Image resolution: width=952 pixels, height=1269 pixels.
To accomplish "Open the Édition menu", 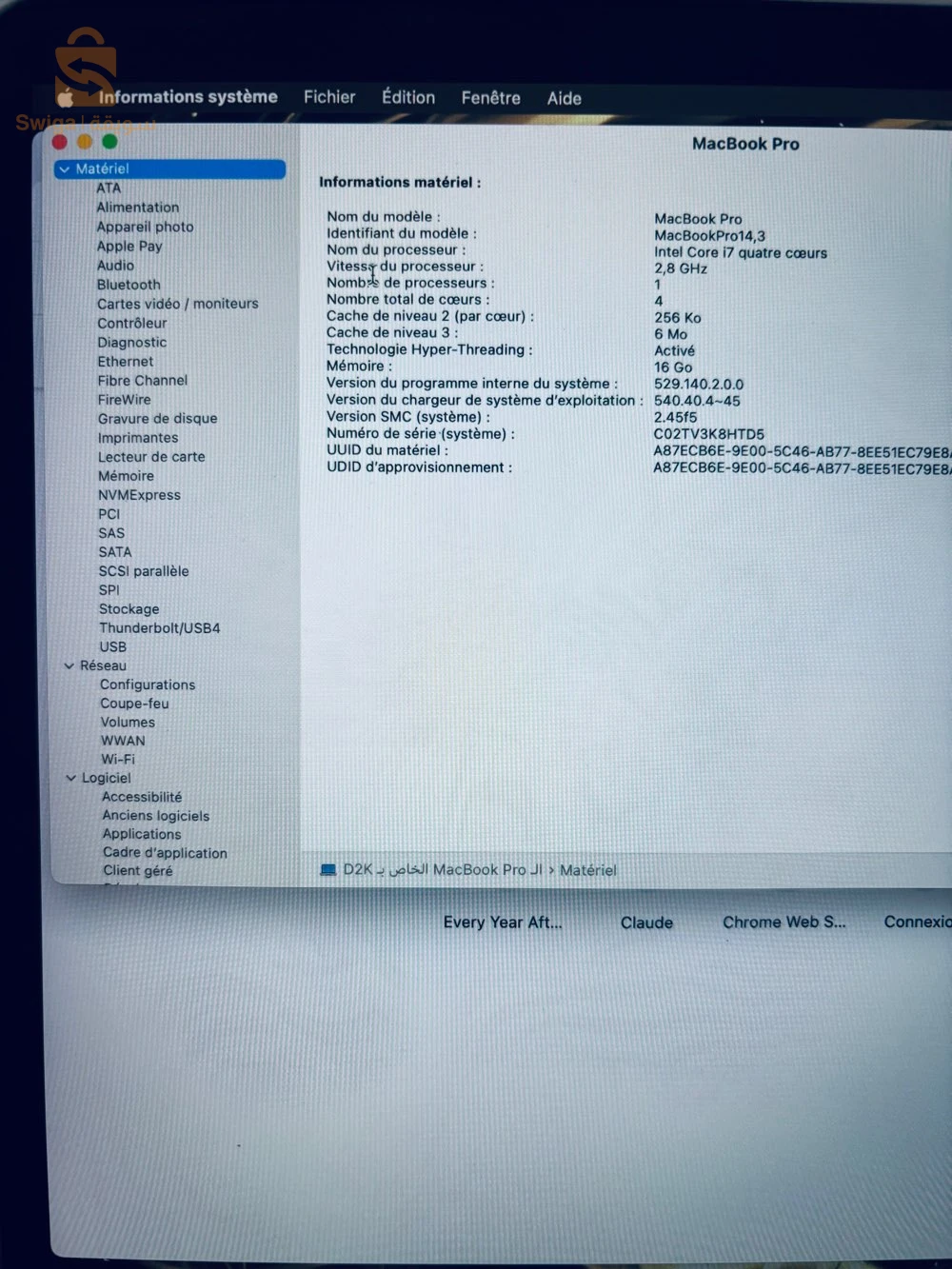I will click(408, 97).
